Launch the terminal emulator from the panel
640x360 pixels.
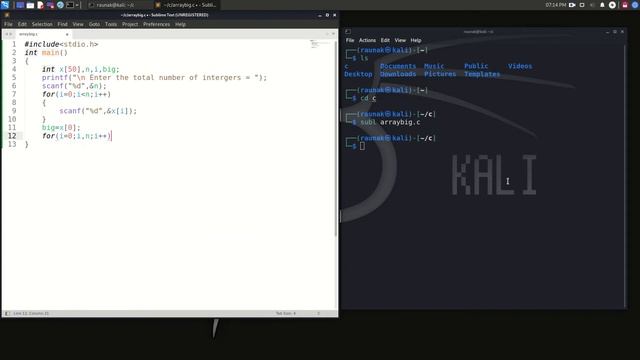(70, 5)
